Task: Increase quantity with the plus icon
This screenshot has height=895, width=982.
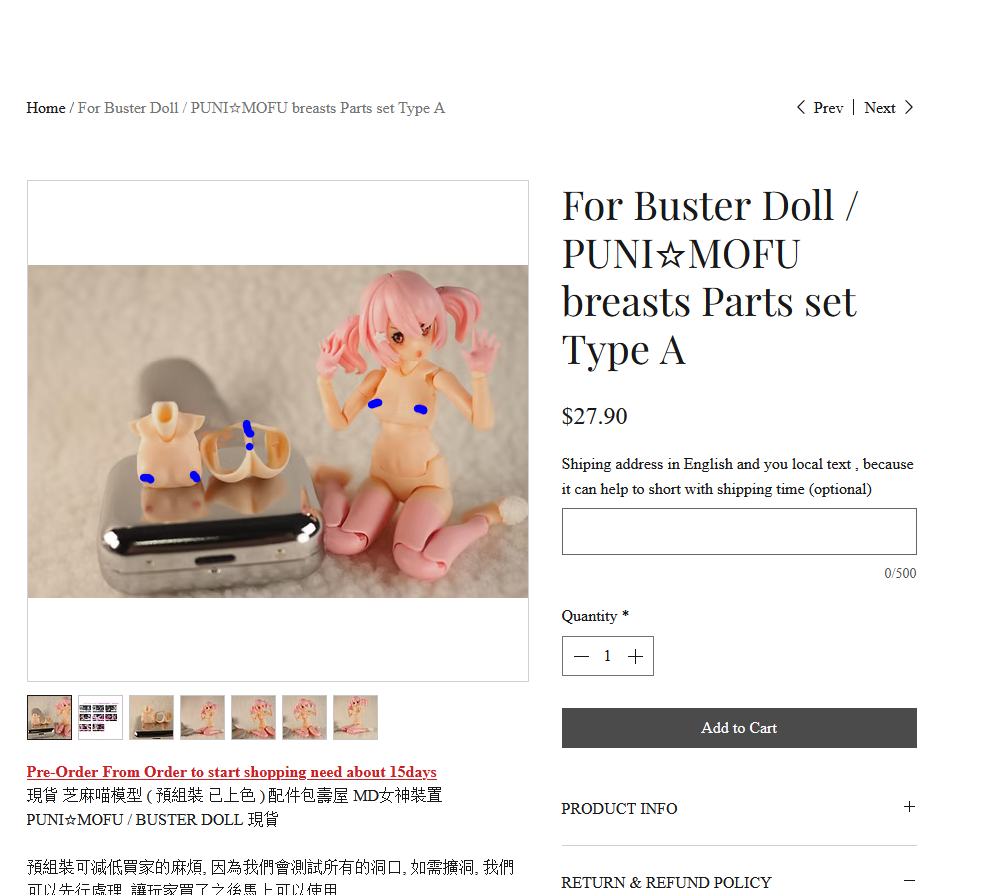Action: [635, 656]
